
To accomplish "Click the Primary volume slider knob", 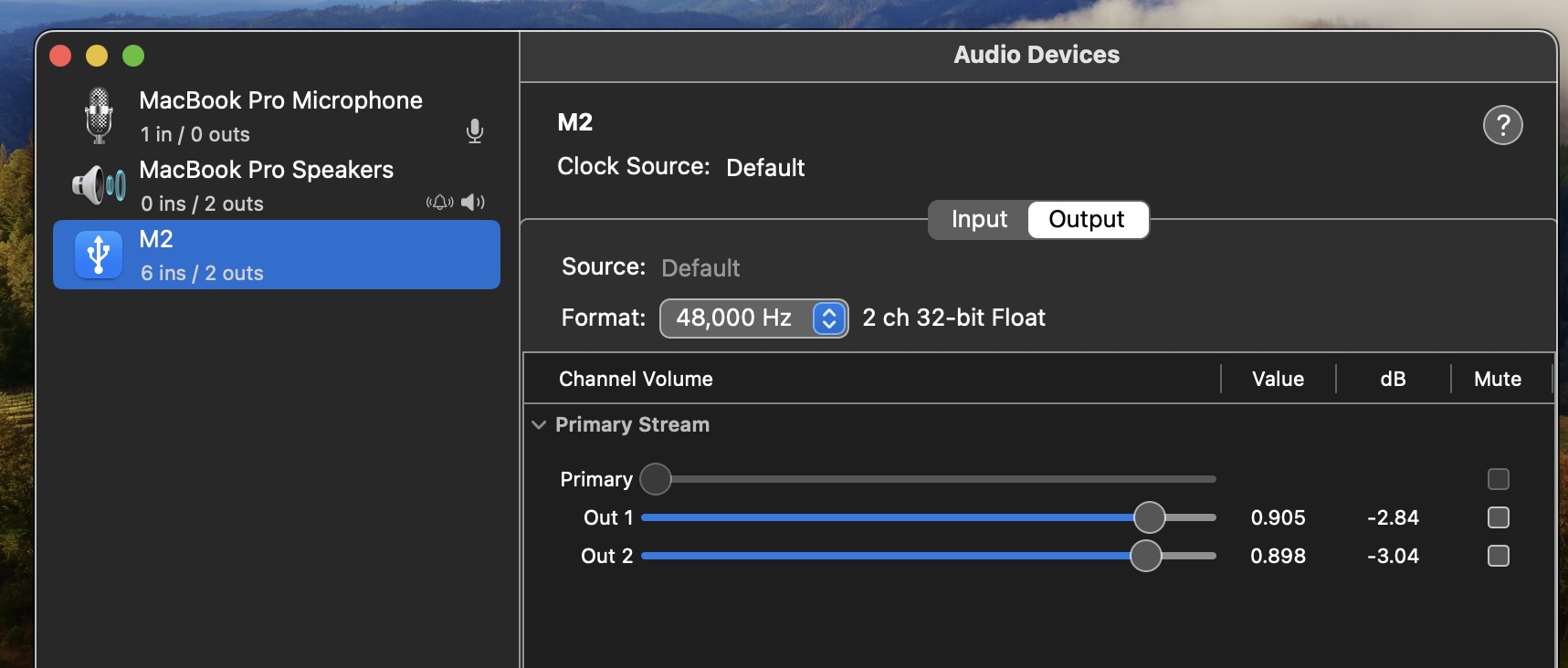I will pyautogui.click(x=656, y=479).
